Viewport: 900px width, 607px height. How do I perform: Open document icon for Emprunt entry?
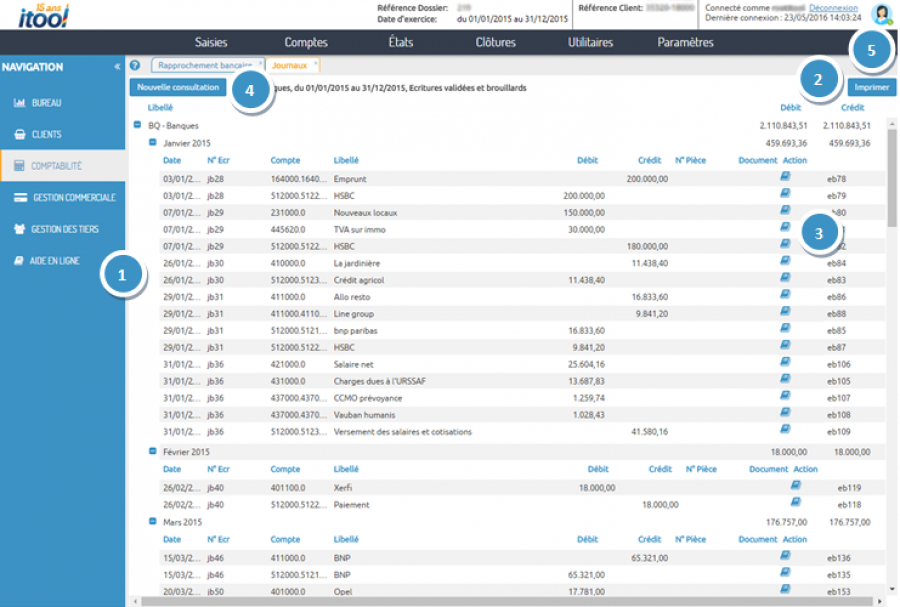pos(785,177)
